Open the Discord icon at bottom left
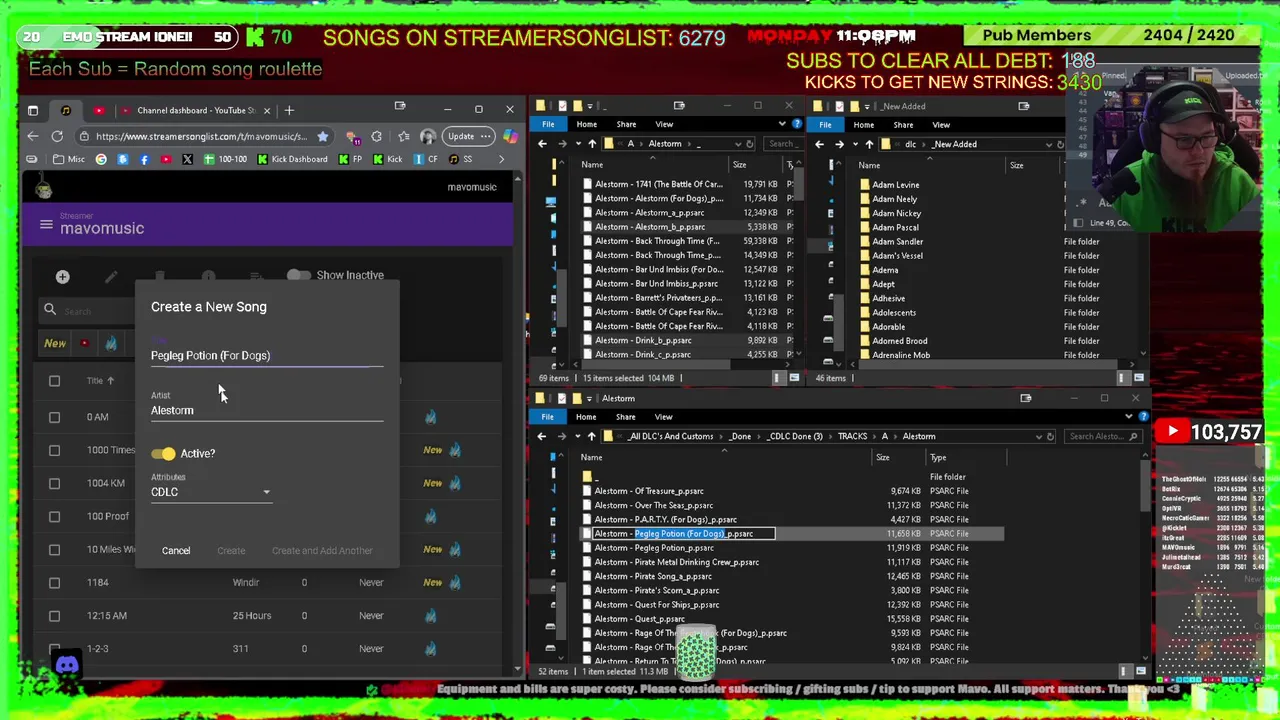This screenshot has width=1280, height=720. pos(67,665)
